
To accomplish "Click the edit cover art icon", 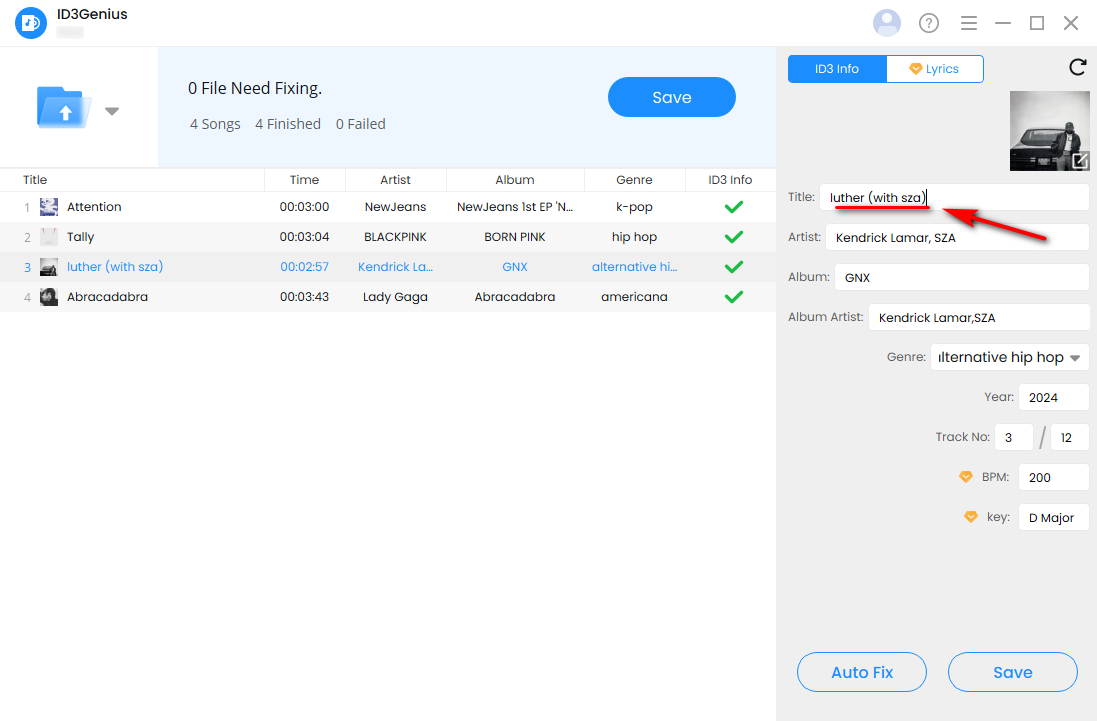I will click(x=1080, y=161).
